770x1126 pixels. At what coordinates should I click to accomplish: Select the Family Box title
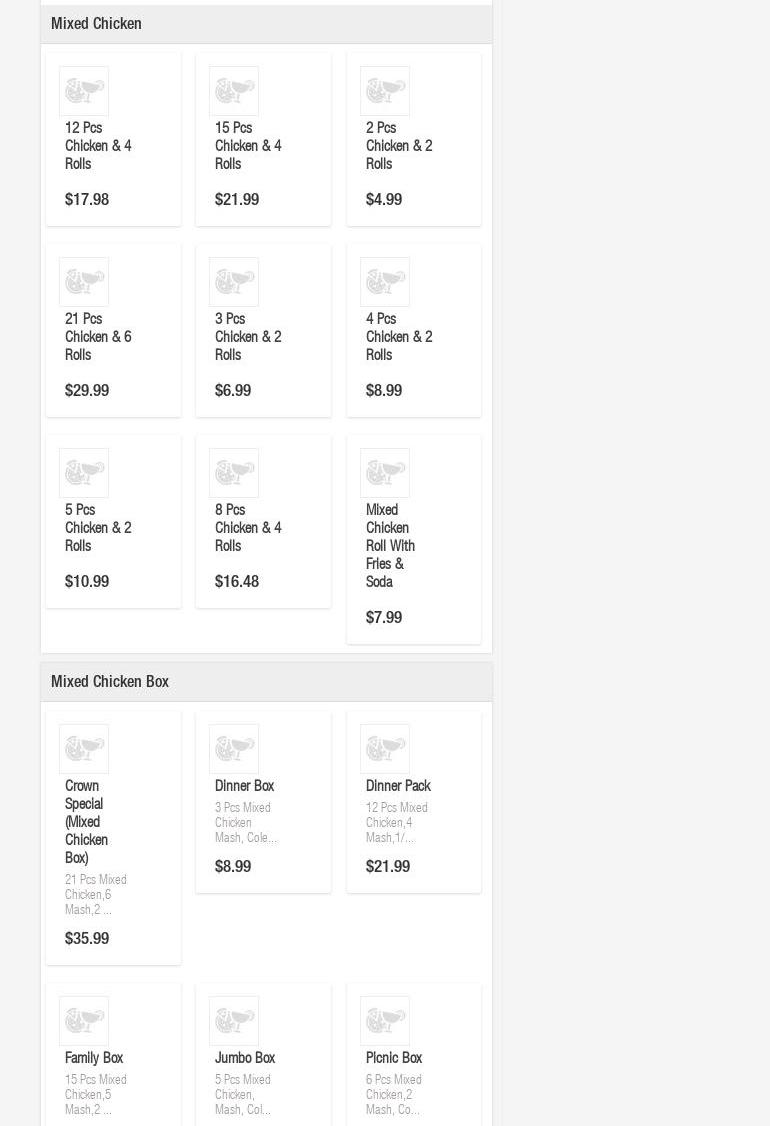click(94, 1058)
